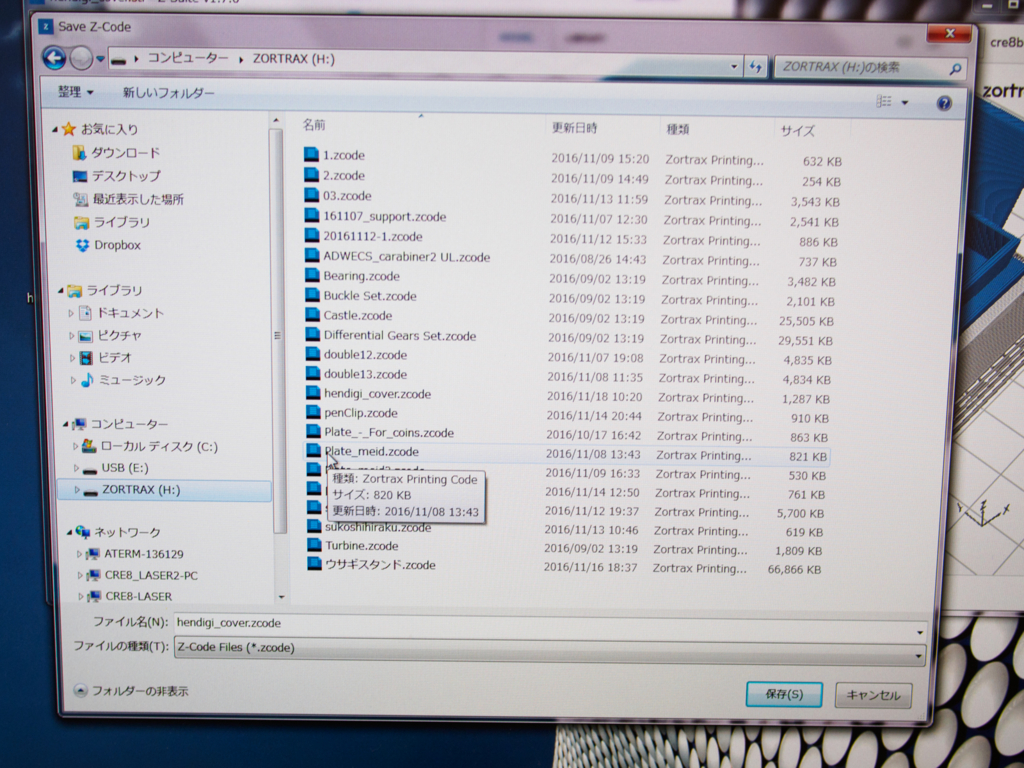Open the view options dropdown arrow
Image resolution: width=1024 pixels, height=768 pixels.
[x=905, y=103]
